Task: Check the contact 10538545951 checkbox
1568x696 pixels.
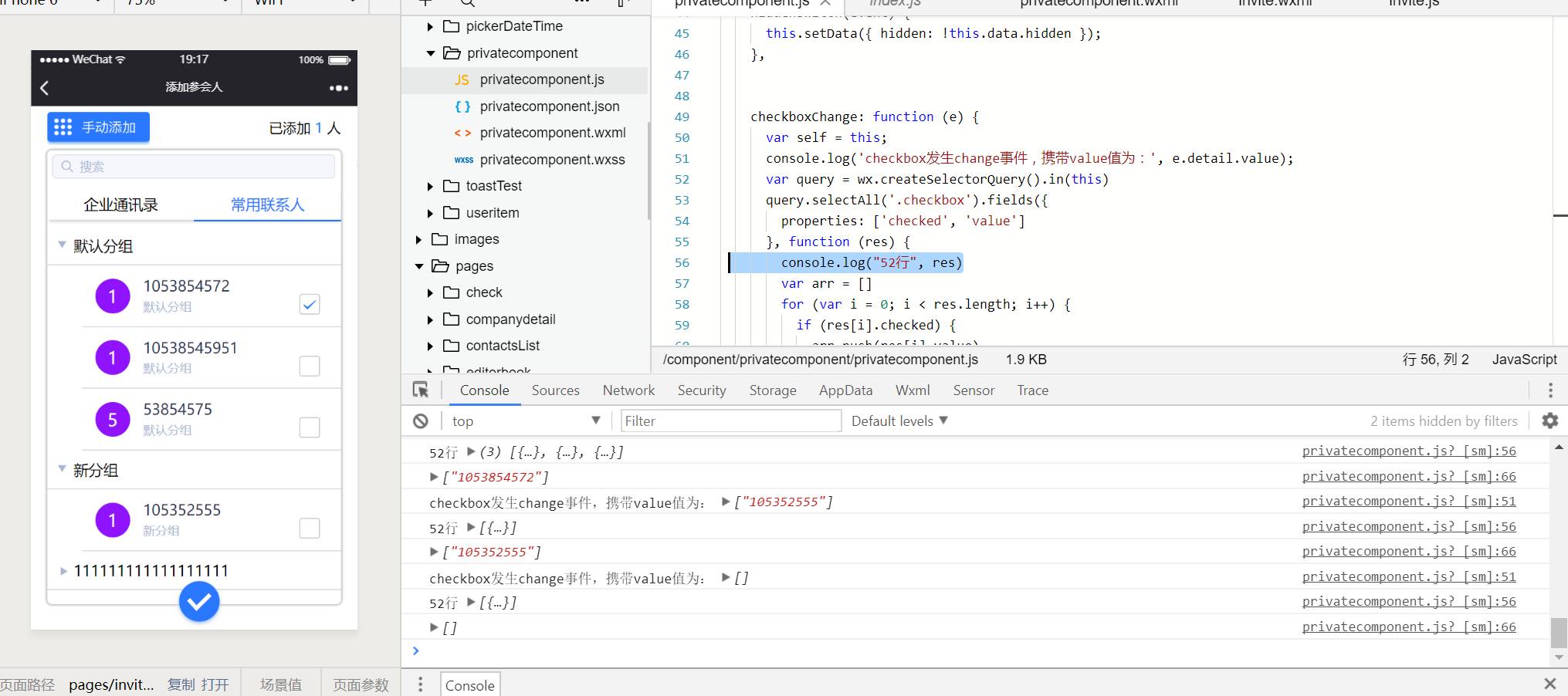Action: (310, 366)
